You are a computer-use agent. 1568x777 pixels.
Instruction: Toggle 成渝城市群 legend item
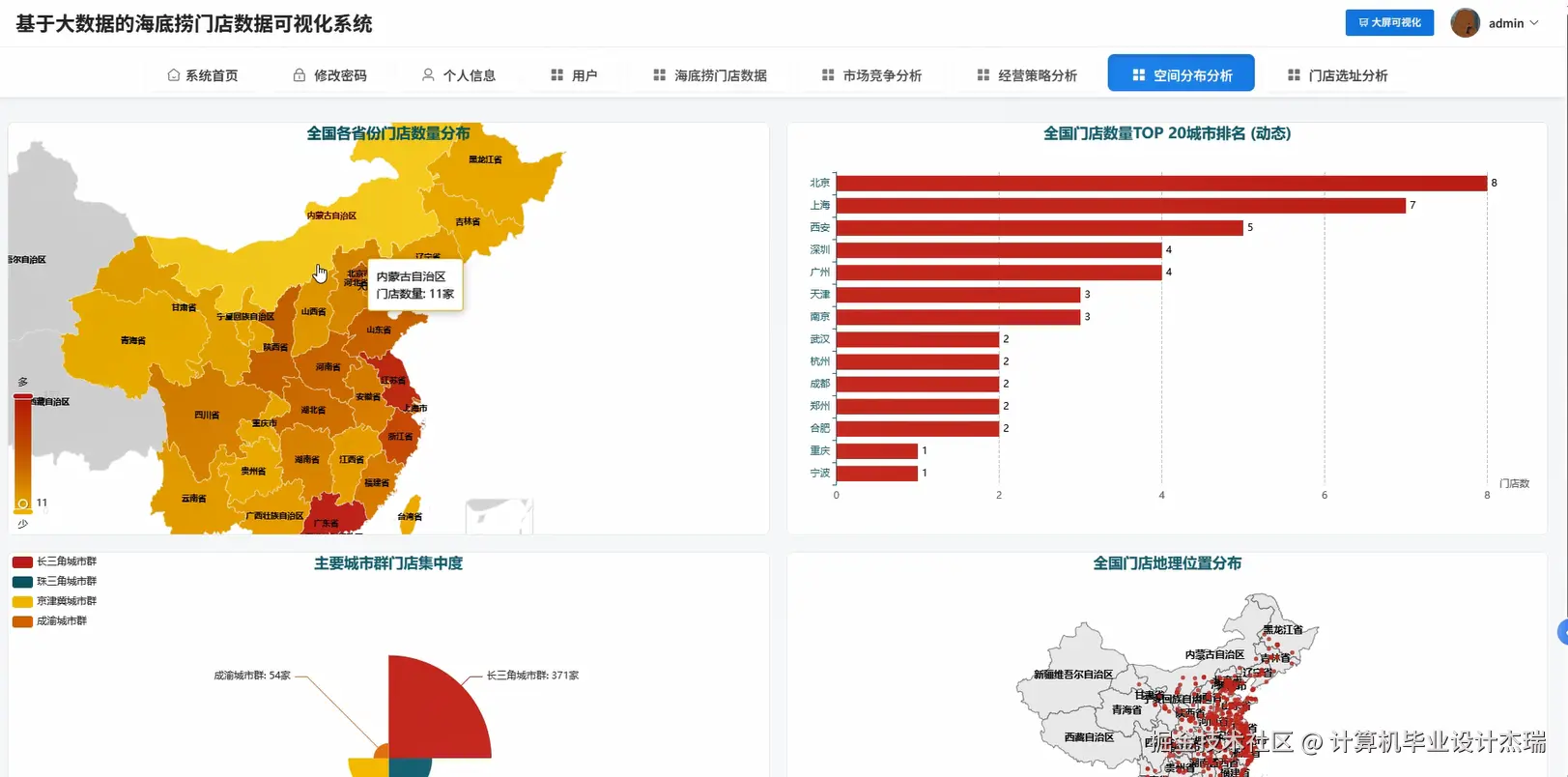click(x=49, y=621)
